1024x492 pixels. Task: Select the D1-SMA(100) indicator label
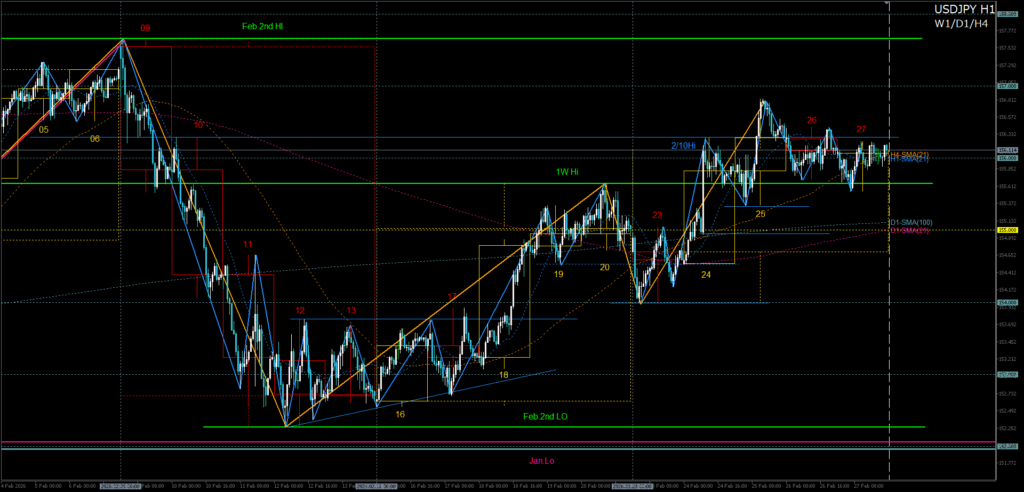pyautogui.click(x=909, y=222)
